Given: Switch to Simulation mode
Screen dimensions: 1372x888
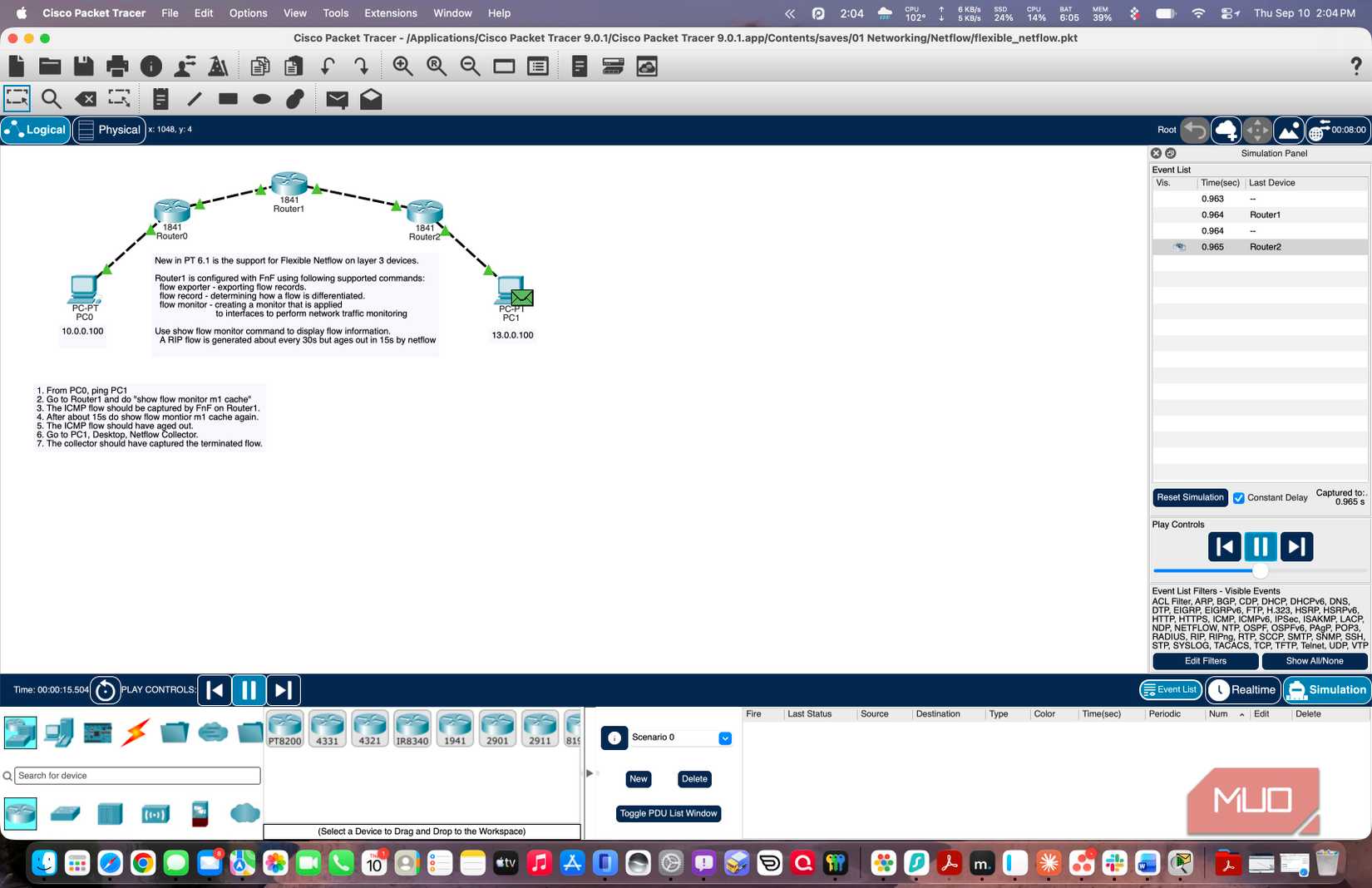Looking at the screenshot, I should click(1327, 690).
